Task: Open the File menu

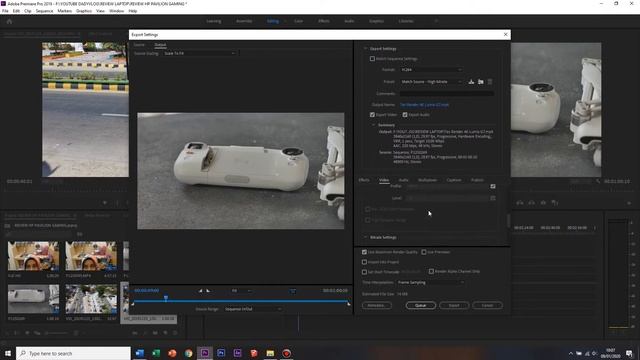Action: point(5,11)
